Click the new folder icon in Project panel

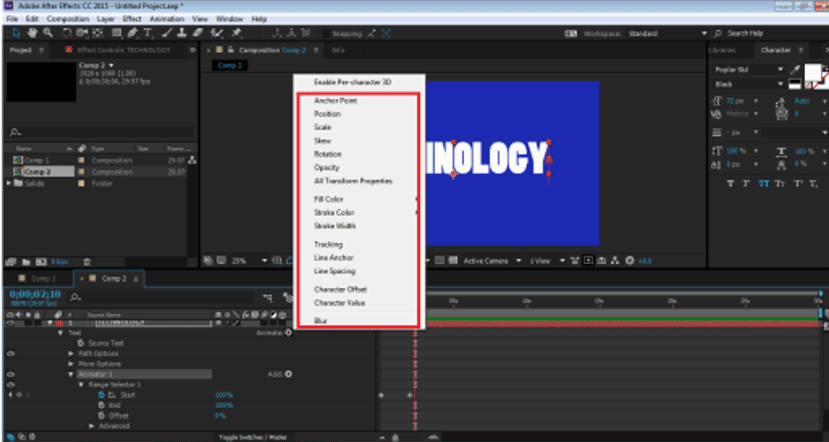pyautogui.click(x=25, y=262)
